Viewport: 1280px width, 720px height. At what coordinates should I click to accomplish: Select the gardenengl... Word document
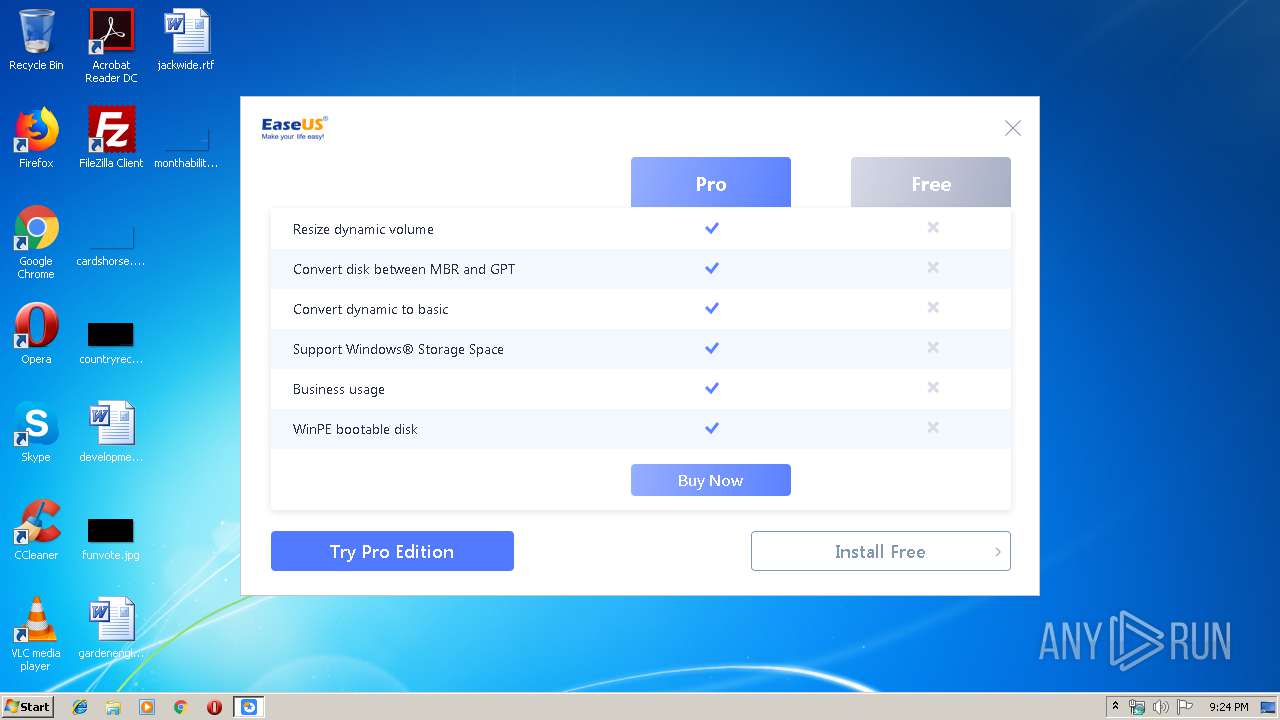click(x=111, y=628)
